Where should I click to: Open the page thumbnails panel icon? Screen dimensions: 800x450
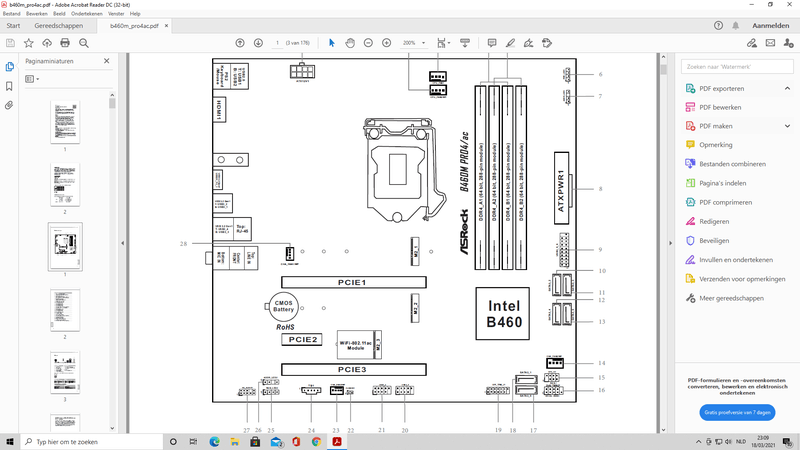(x=9, y=67)
